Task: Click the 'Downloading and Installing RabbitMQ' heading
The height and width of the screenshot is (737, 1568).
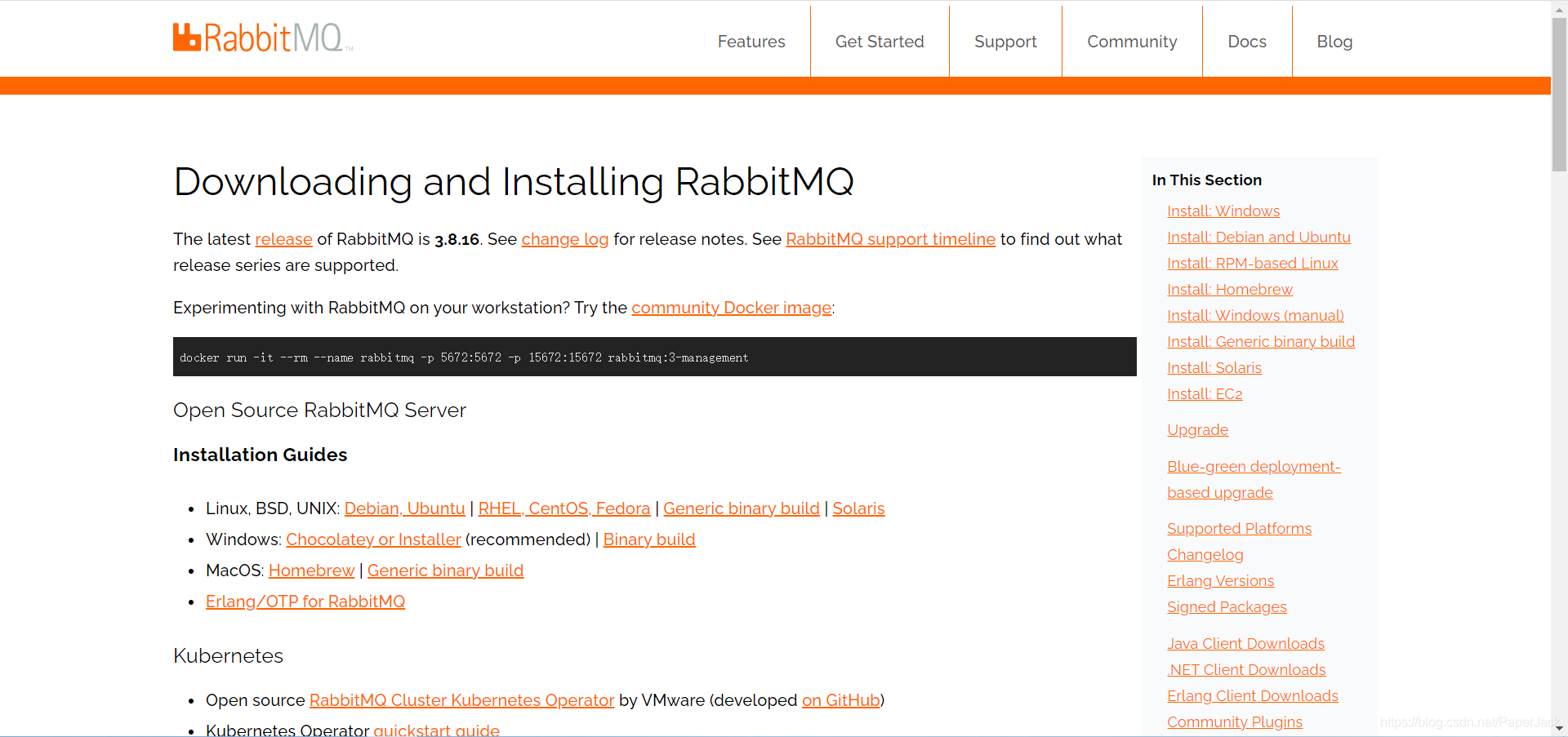Action: tap(514, 181)
